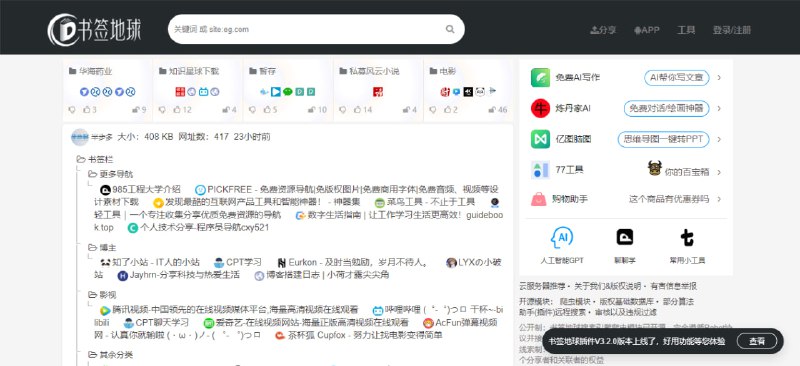Screen dimensions: 800x366
Task: Like the 电影 card (thumbs-up 2)
Action: point(451,110)
